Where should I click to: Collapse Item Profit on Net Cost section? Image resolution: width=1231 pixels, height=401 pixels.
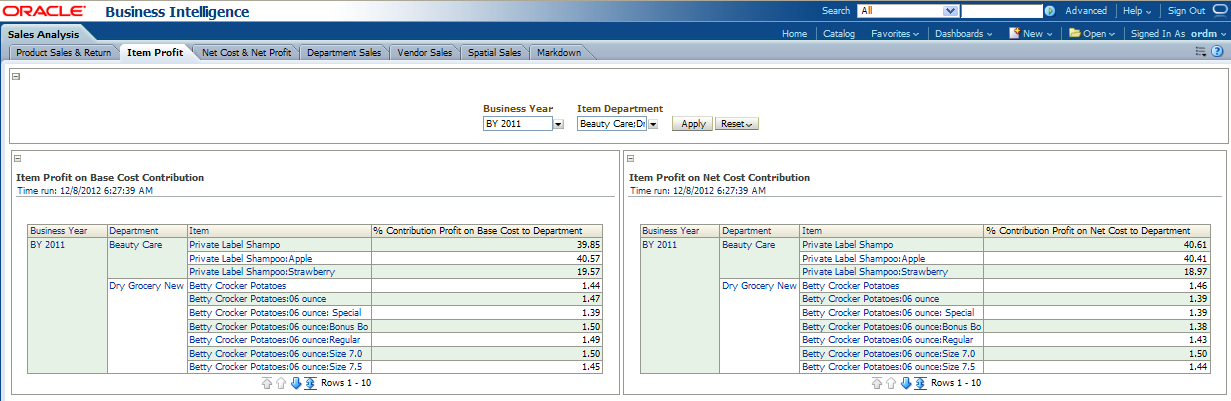(x=630, y=158)
